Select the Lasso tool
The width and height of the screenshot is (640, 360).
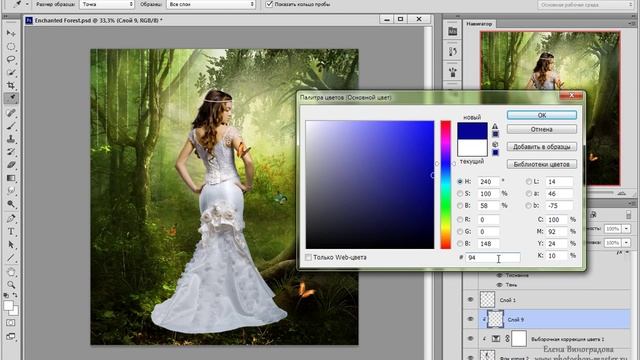(11, 59)
